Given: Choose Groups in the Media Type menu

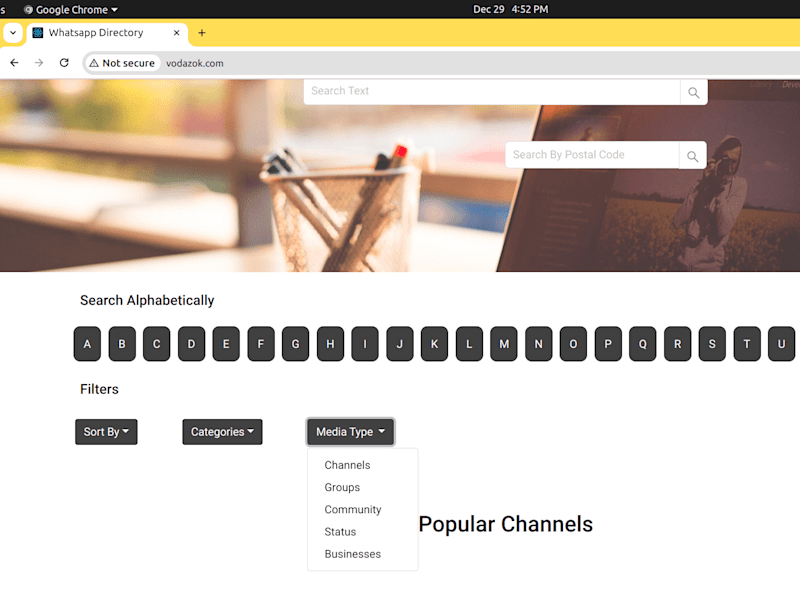Looking at the screenshot, I should click(x=342, y=487).
